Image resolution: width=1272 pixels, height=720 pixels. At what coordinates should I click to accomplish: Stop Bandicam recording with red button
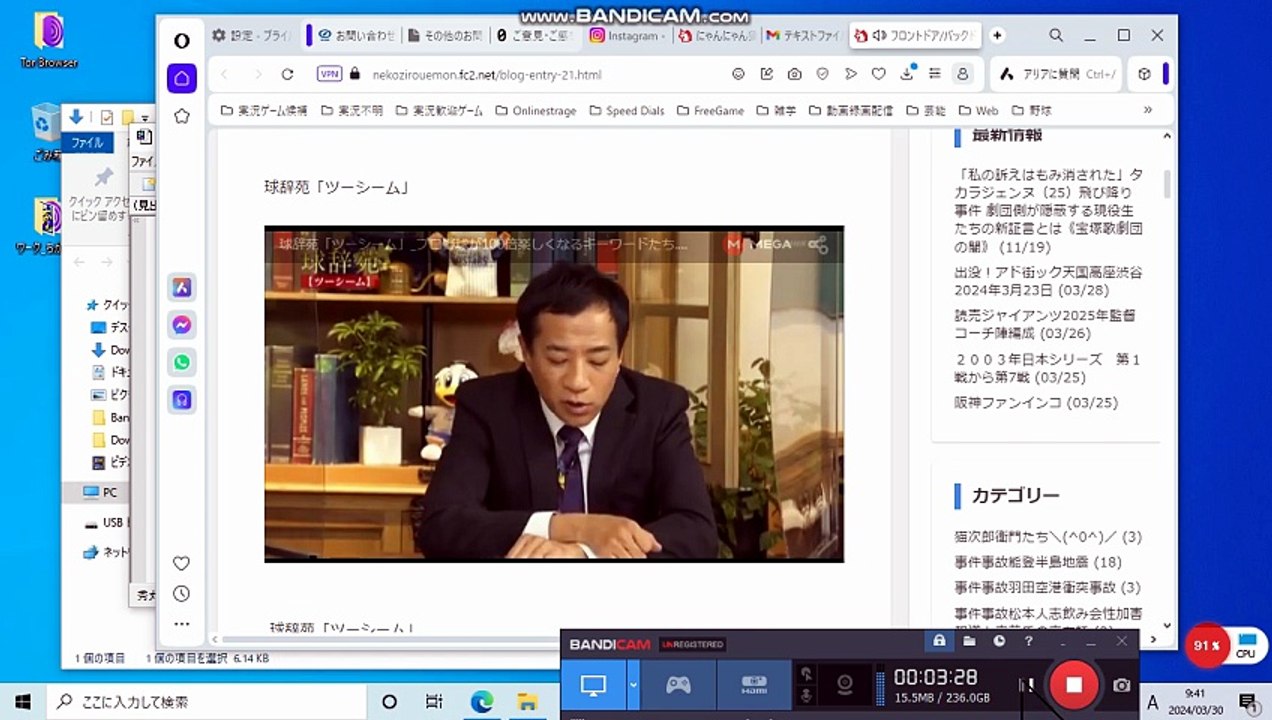[x=1074, y=685]
